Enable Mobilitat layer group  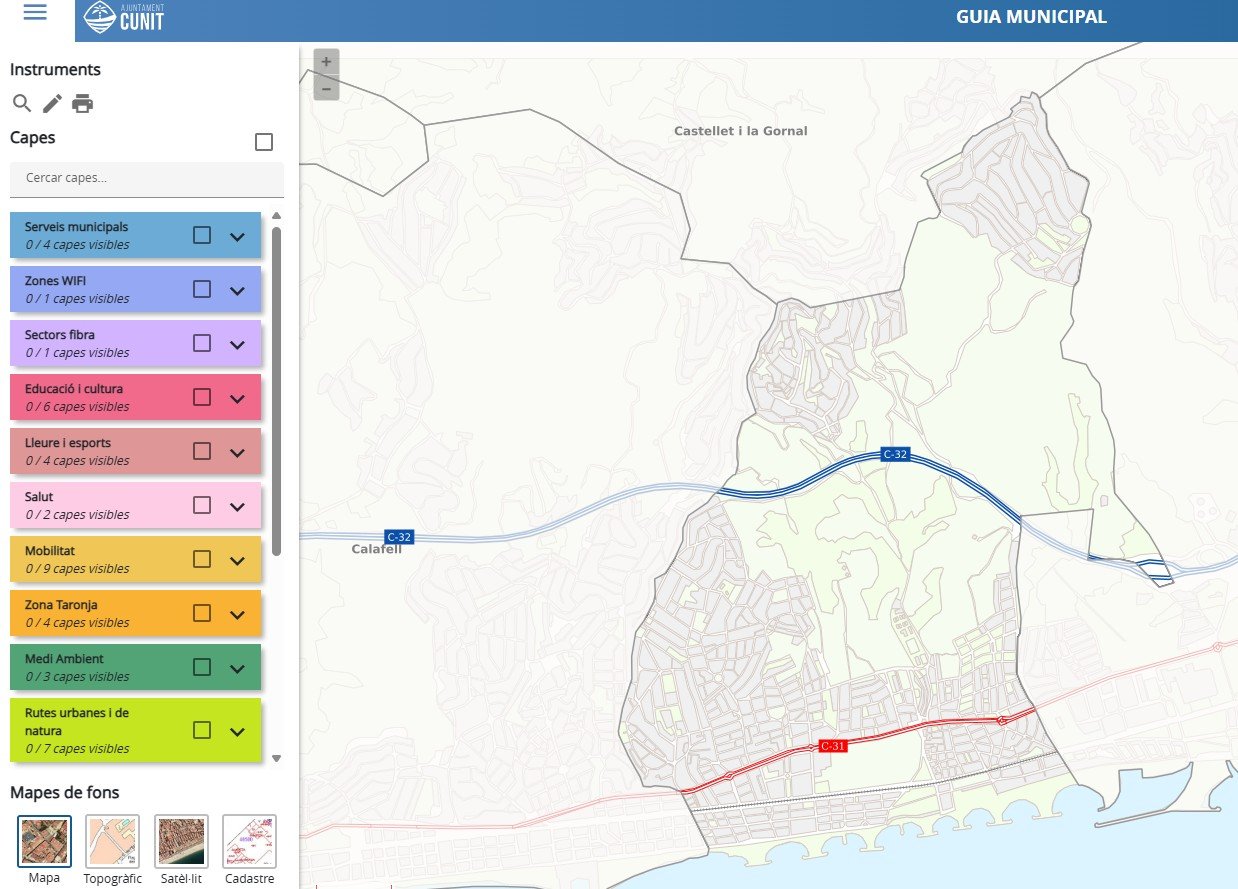202,559
